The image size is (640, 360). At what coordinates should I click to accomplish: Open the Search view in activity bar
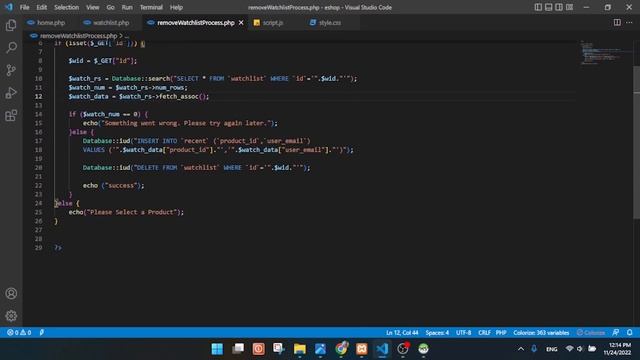click(x=11, y=48)
